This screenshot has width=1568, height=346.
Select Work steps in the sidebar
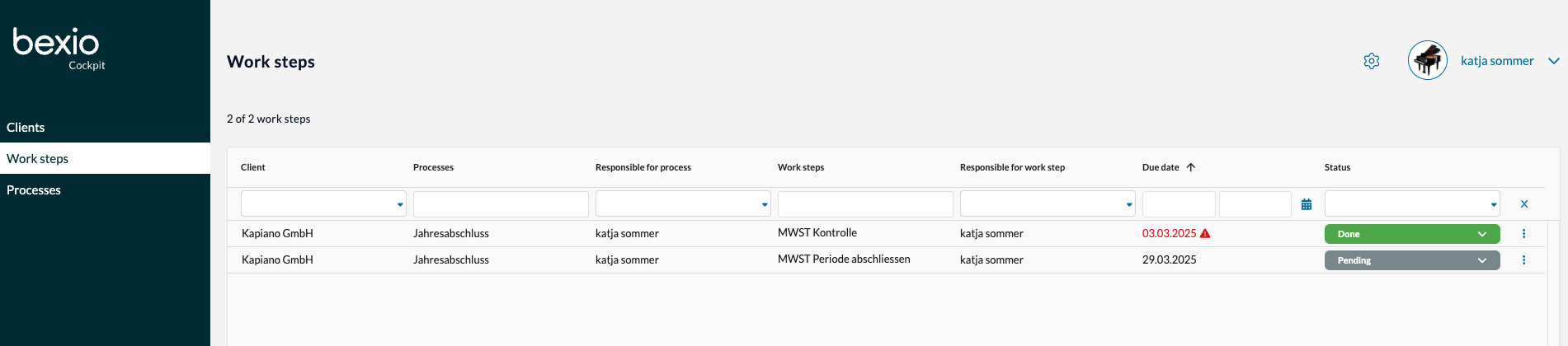pyautogui.click(x=38, y=159)
